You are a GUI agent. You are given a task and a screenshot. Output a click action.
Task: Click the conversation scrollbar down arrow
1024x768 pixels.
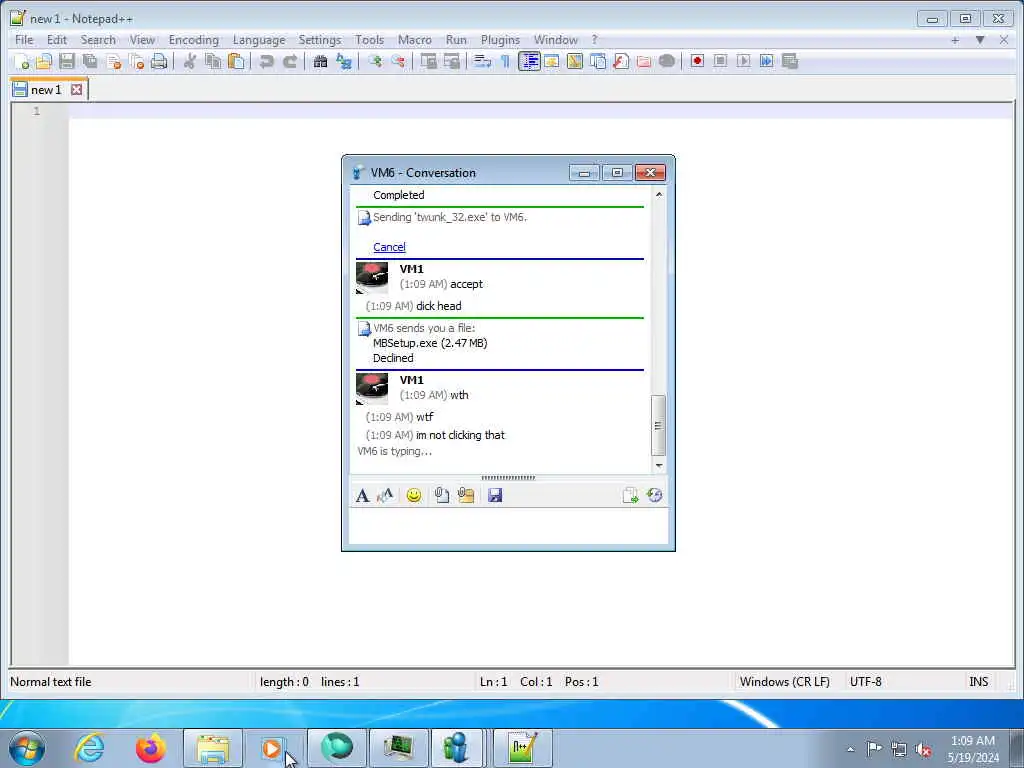(659, 466)
